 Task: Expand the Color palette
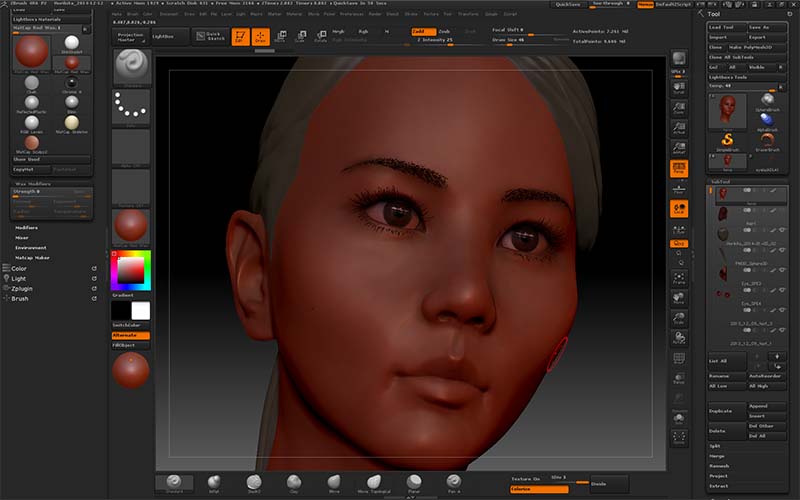click(x=19, y=268)
